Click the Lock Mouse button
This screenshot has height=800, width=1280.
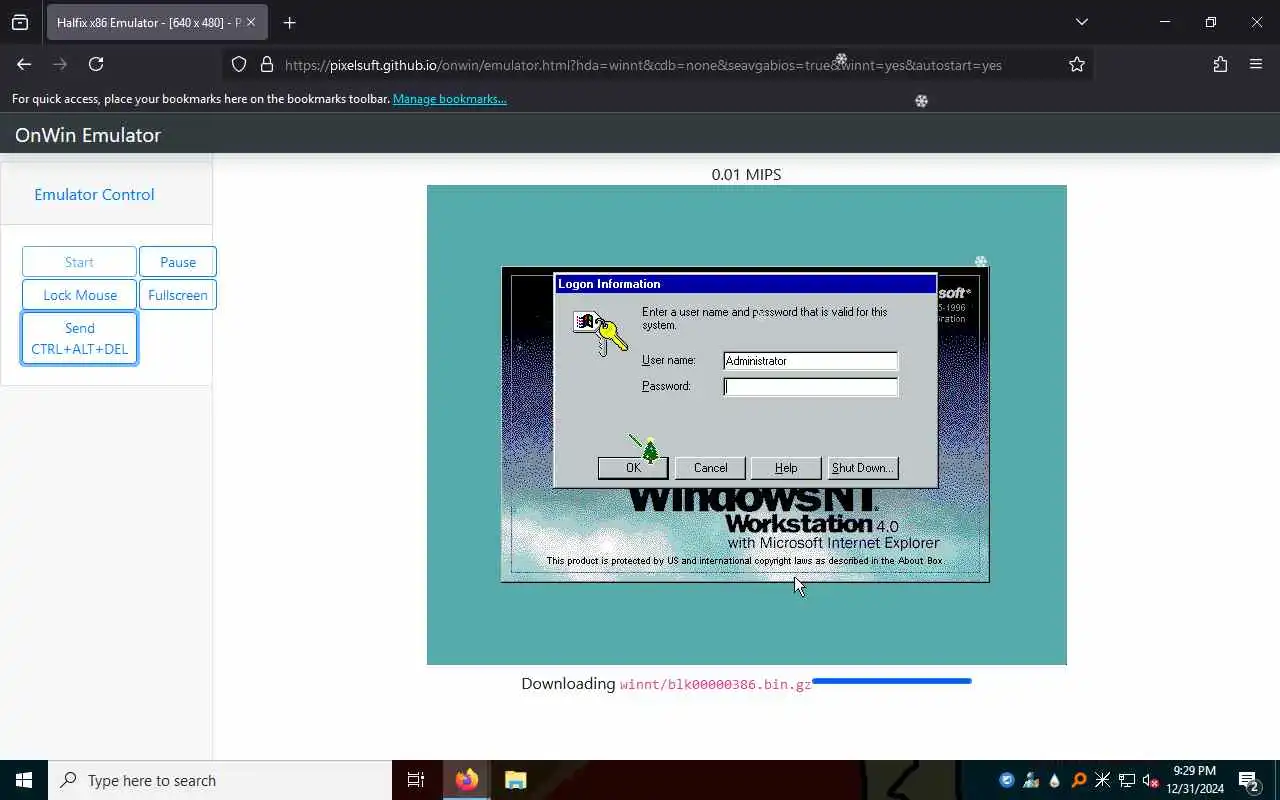click(x=79, y=295)
